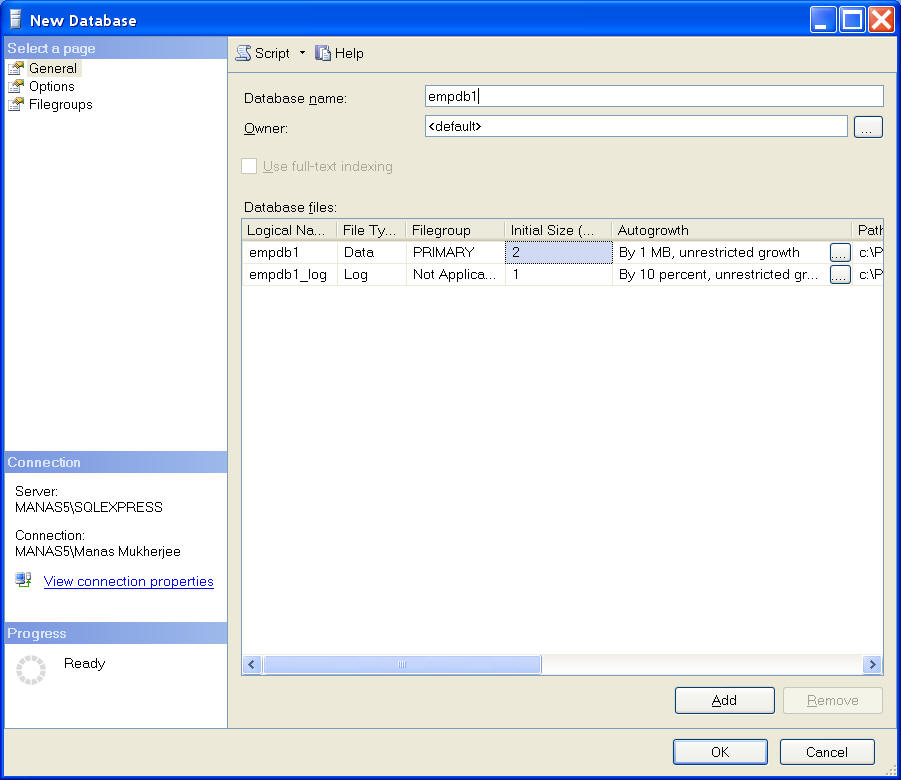Open the Filegroups page
The image size is (901, 780).
pyautogui.click(x=60, y=104)
